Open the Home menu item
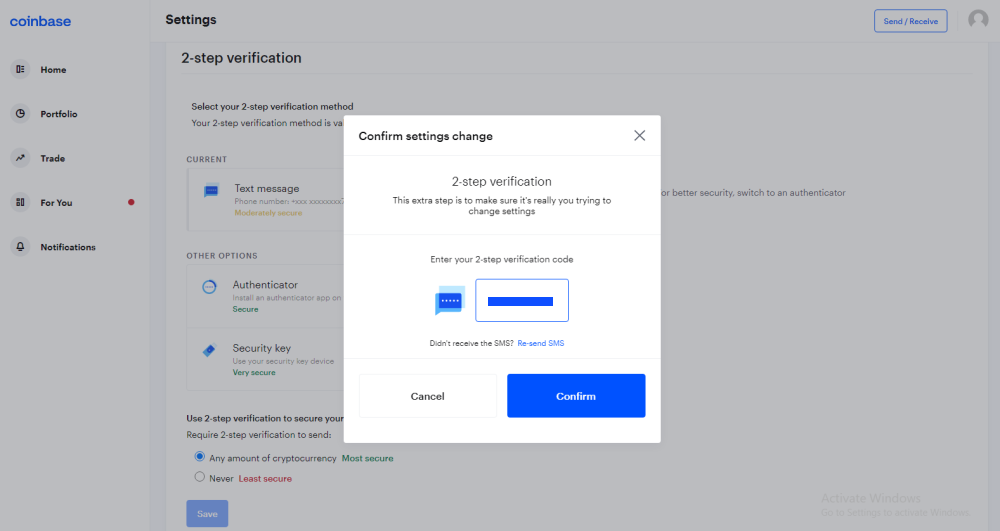Image resolution: width=1000 pixels, height=531 pixels. [53, 70]
